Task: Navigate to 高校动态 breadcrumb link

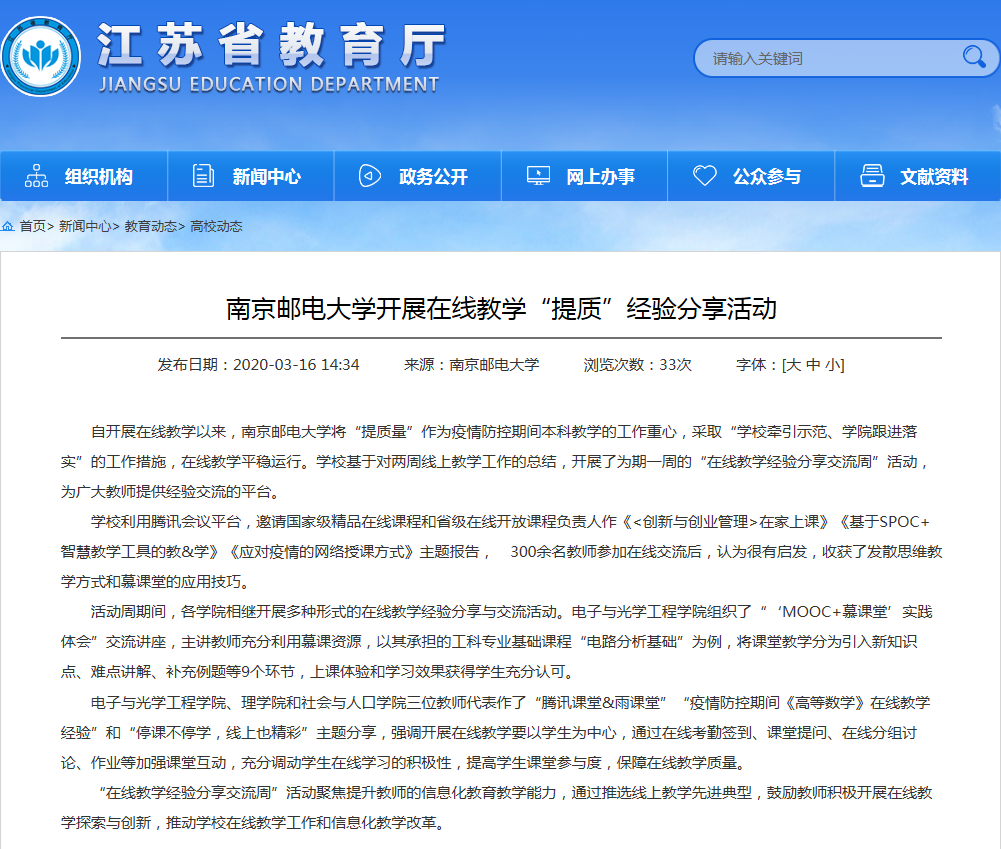Action: 216,227
